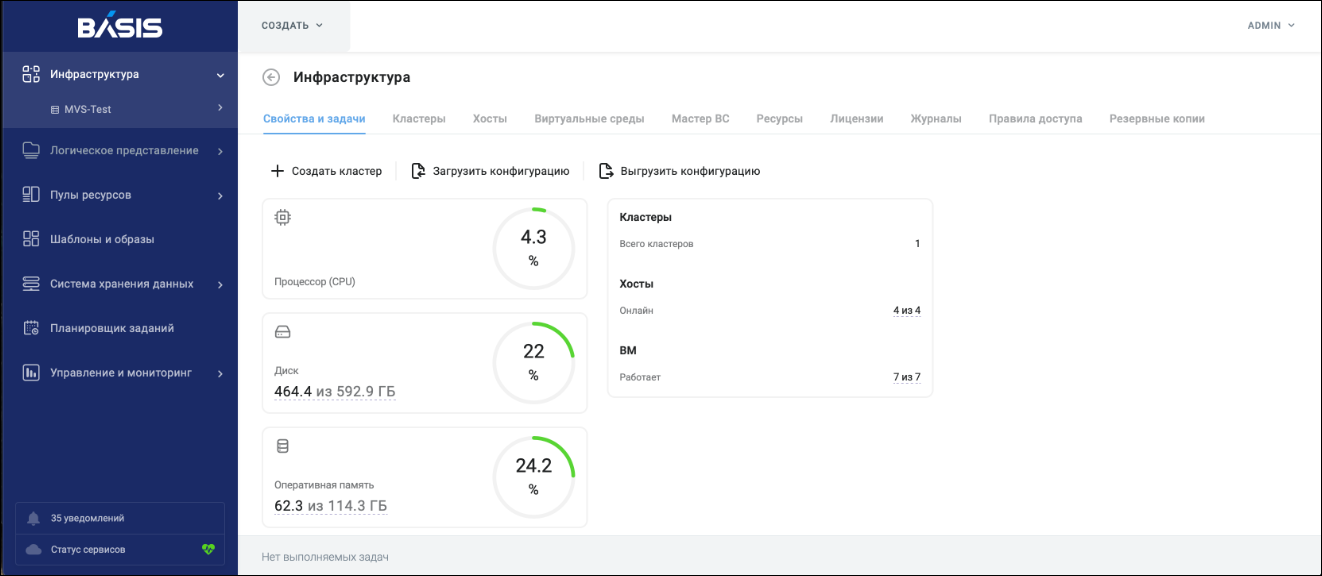Click the Basis logo
1322x576 pixels.
119,27
